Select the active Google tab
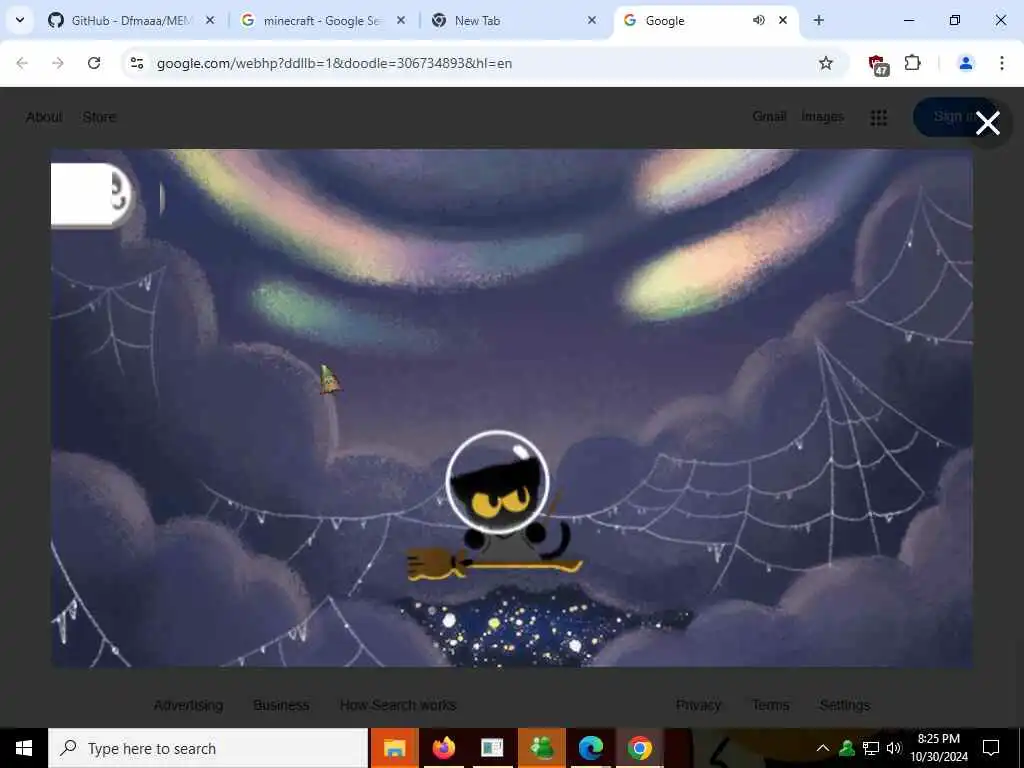The width and height of the screenshot is (1024, 768). pyautogui.click(x=705, y=20)
